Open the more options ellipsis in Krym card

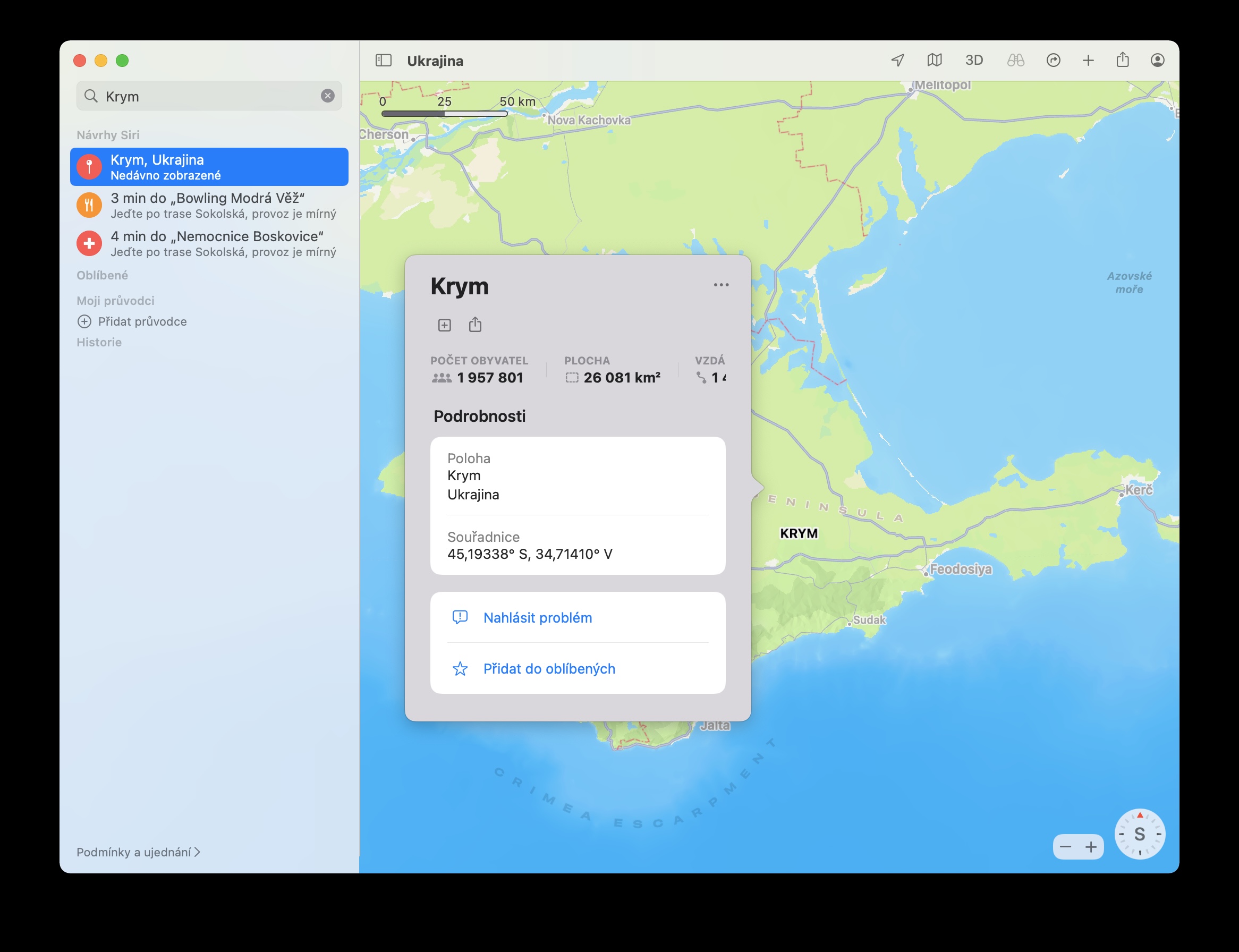[720, 285]
